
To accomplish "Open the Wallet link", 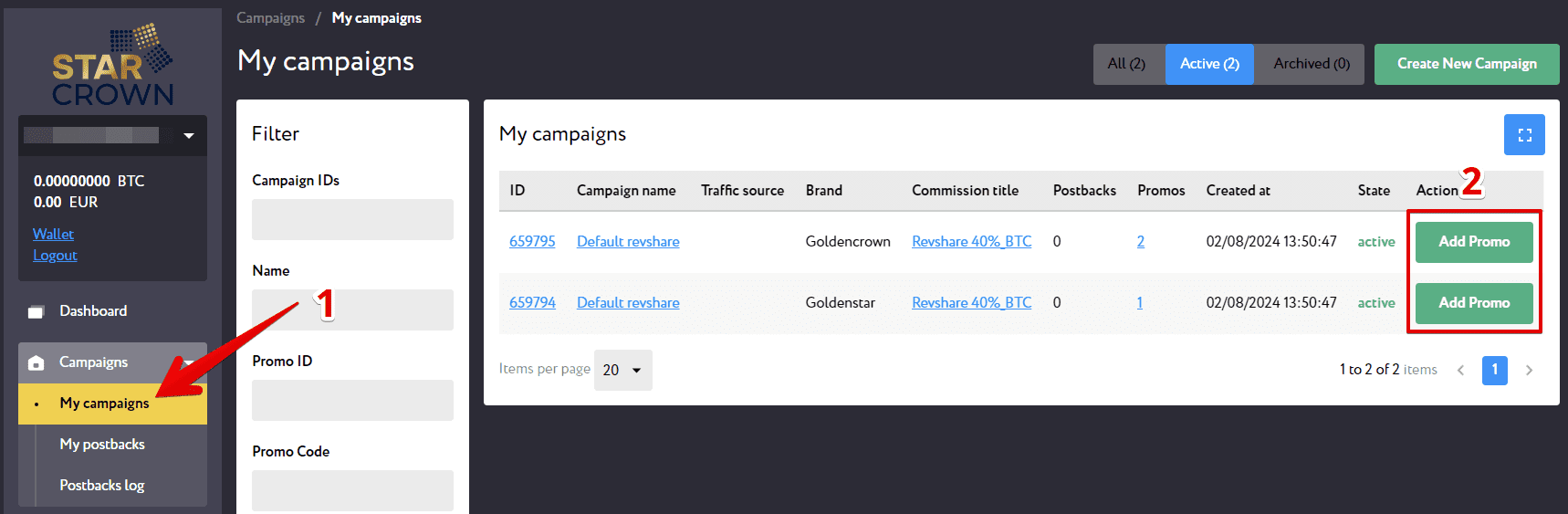I will [53, 234].
